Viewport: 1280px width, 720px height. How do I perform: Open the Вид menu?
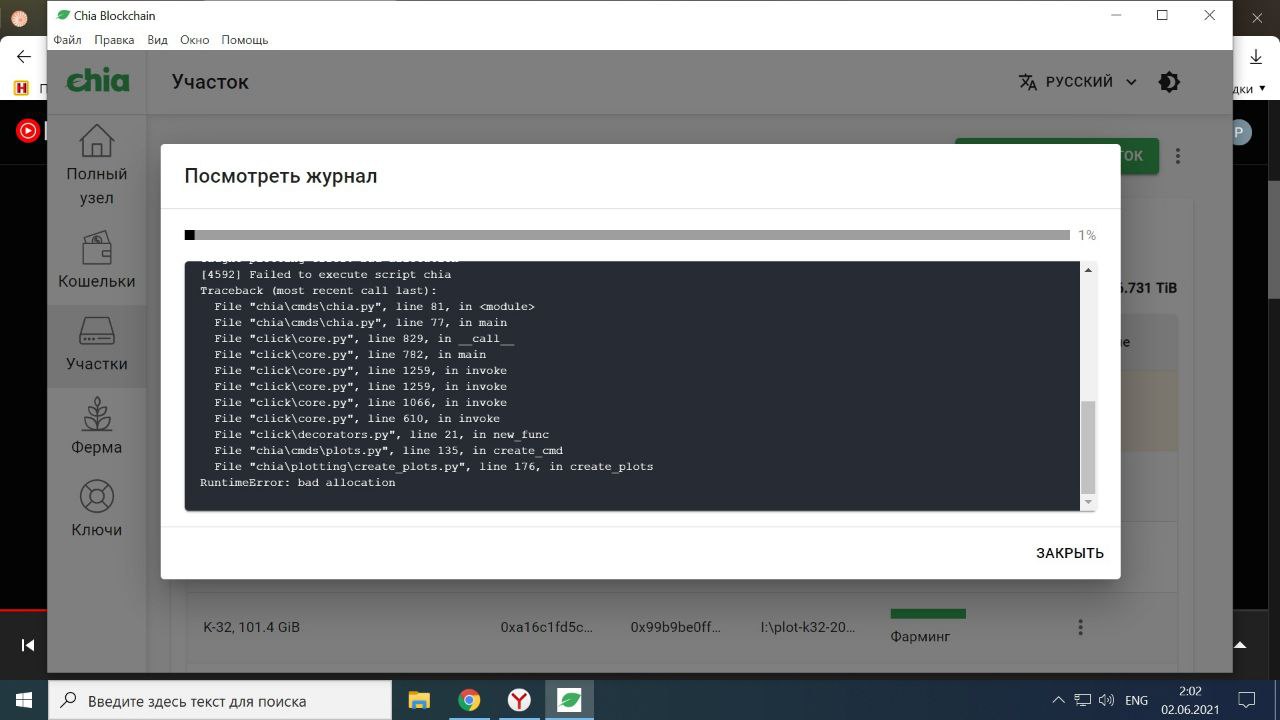click(157, 40)
